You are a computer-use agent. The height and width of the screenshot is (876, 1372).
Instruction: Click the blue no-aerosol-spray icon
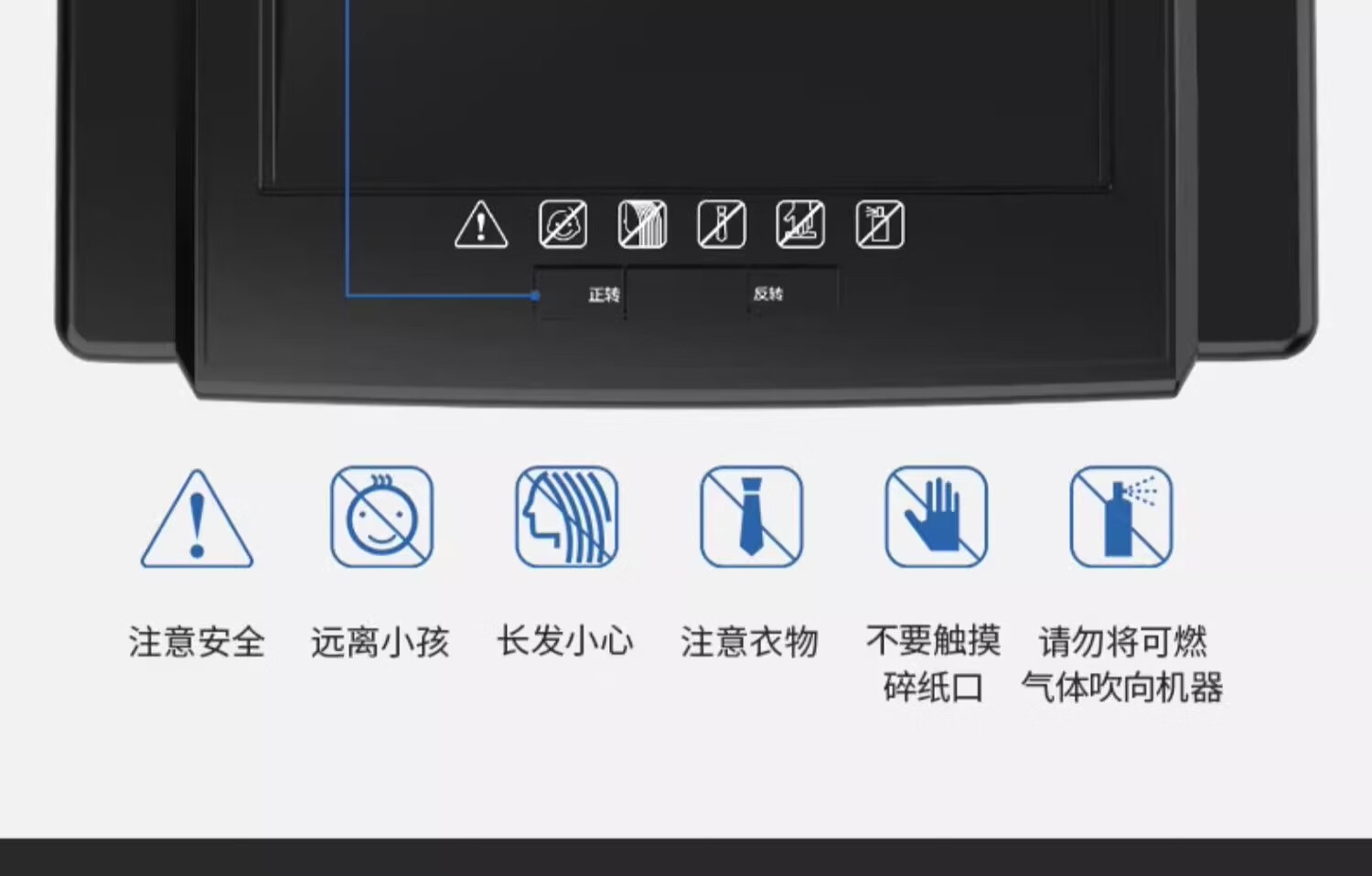[x=1121, y=517]
